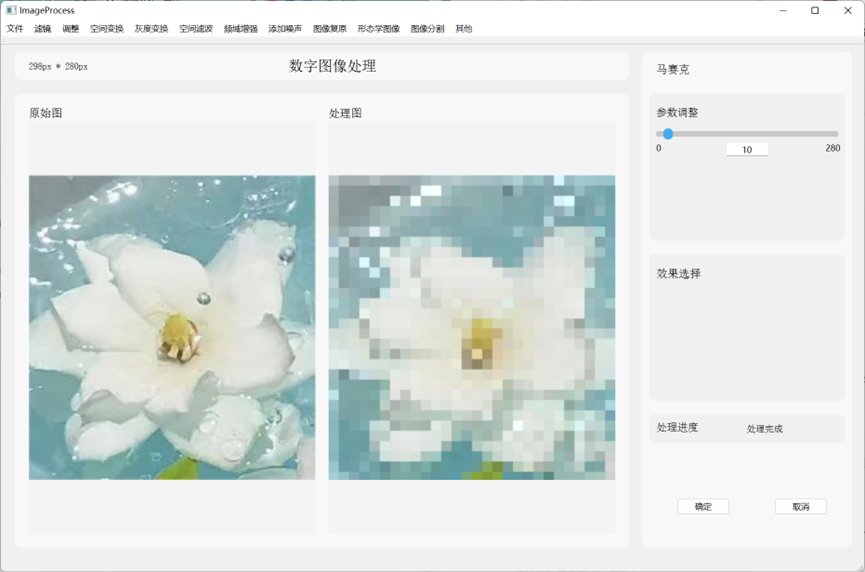Open the 图像复原 menu
The width and height of the screenshot is (865, 572).
click(330, 29)
